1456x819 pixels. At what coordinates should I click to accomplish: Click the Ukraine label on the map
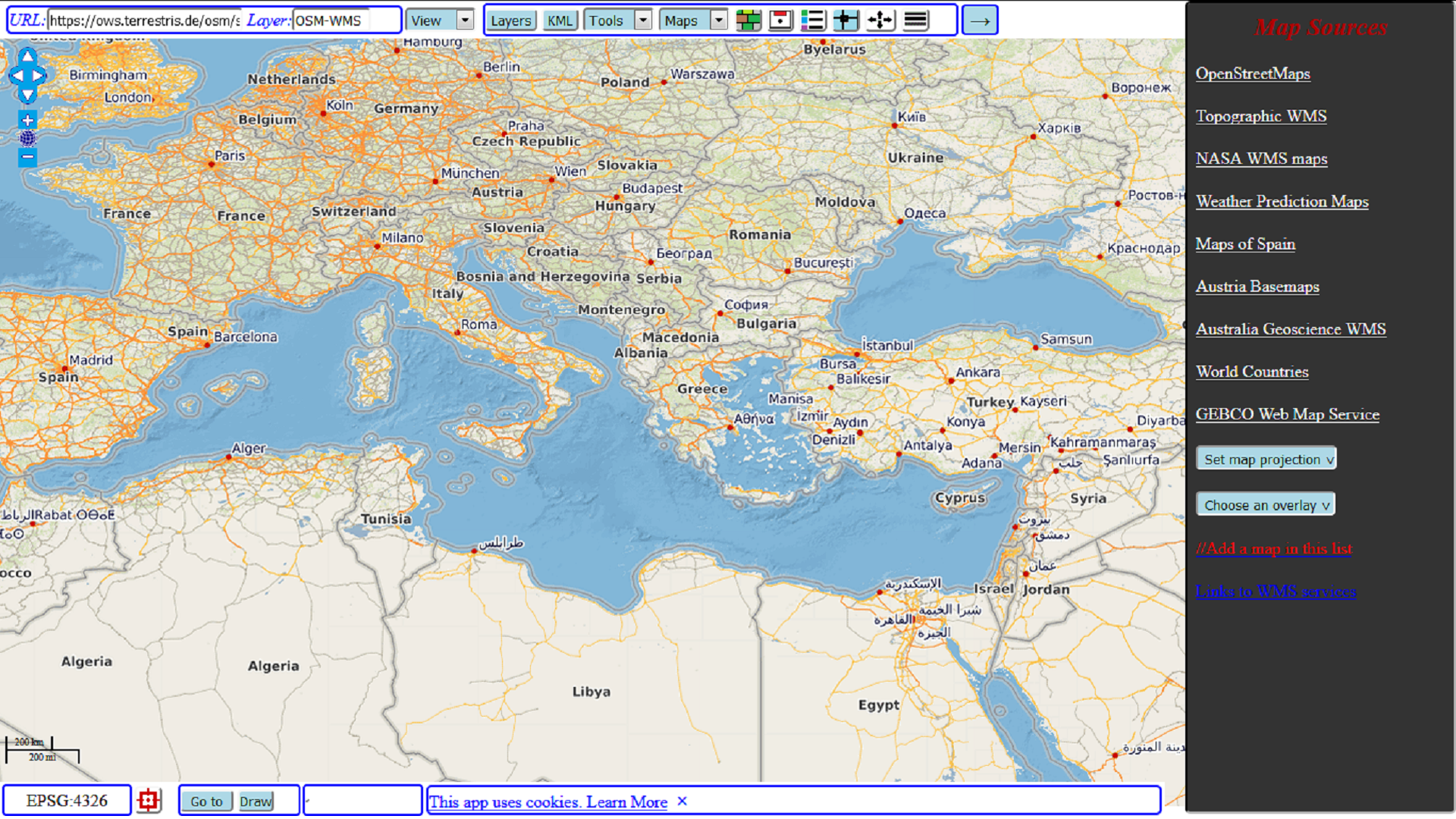[x=915, y=157]
